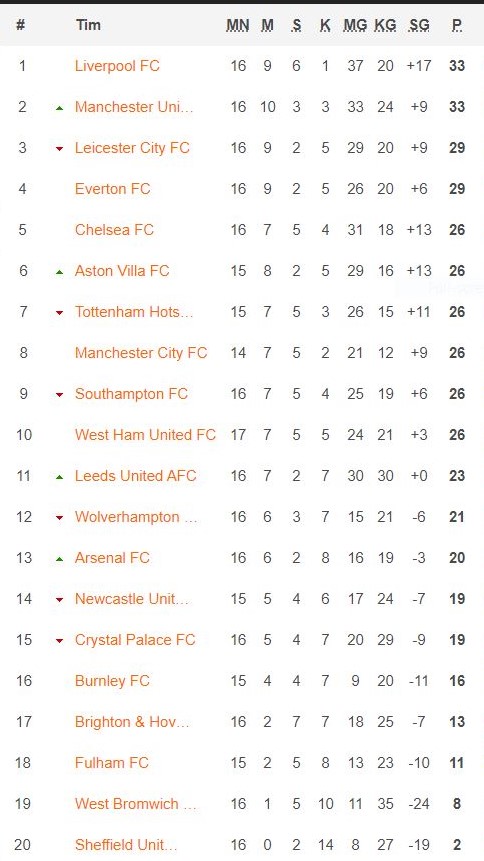The image size is (484, 861).
Task: Open Manchester City FC team link
Action: click(x=141, y=353)
